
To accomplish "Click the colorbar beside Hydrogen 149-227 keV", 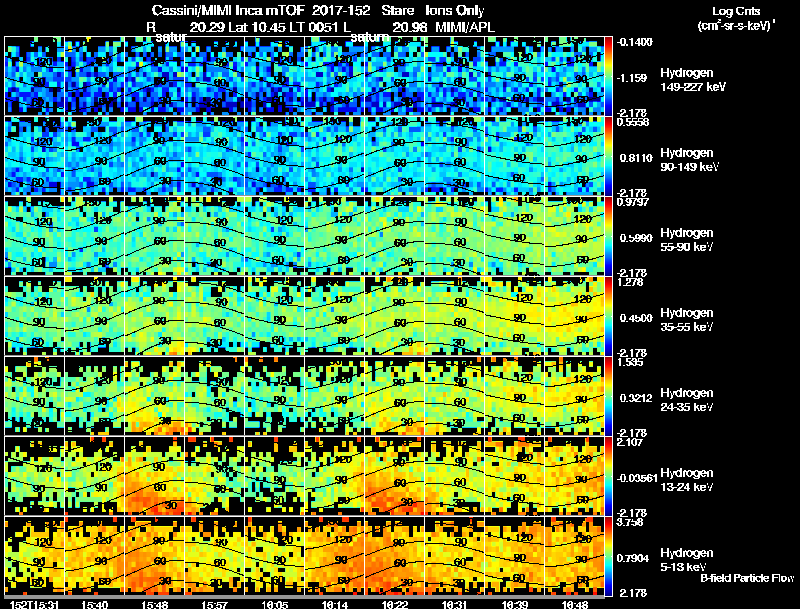I will click(x=608, y=75).
